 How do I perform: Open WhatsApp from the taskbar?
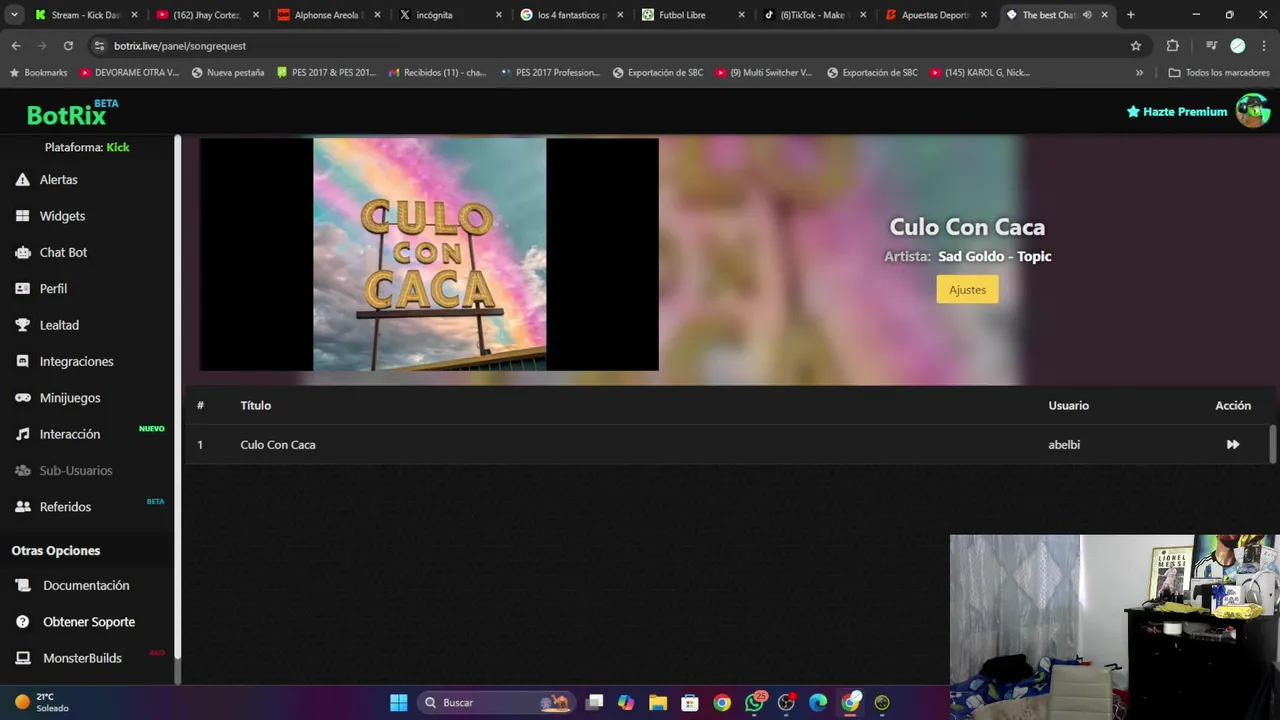pyautogui.click(x=754, y=703)
